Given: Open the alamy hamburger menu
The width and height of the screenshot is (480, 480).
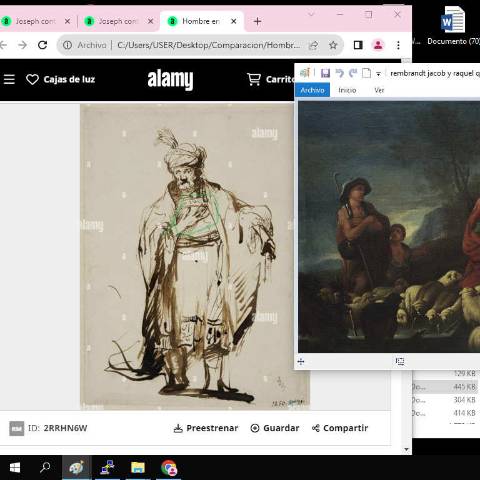Looking at the screenshot, I should click(x=9, y=79).
